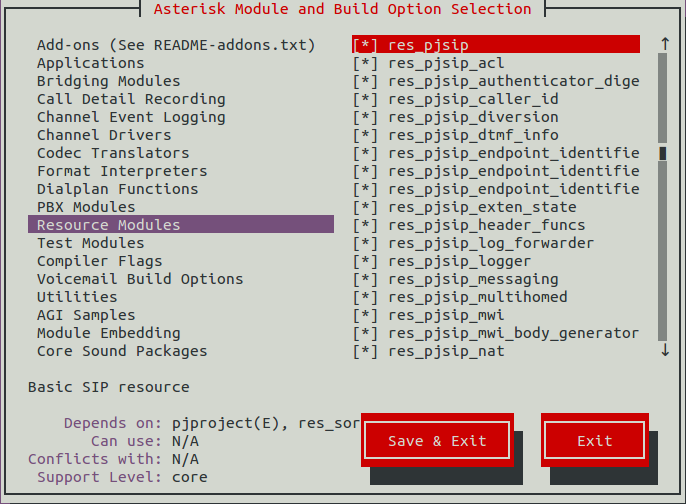This screenshot has width=686, height=504.
Task: Select highlighted Resource Modules category
Action: (181, 224)
